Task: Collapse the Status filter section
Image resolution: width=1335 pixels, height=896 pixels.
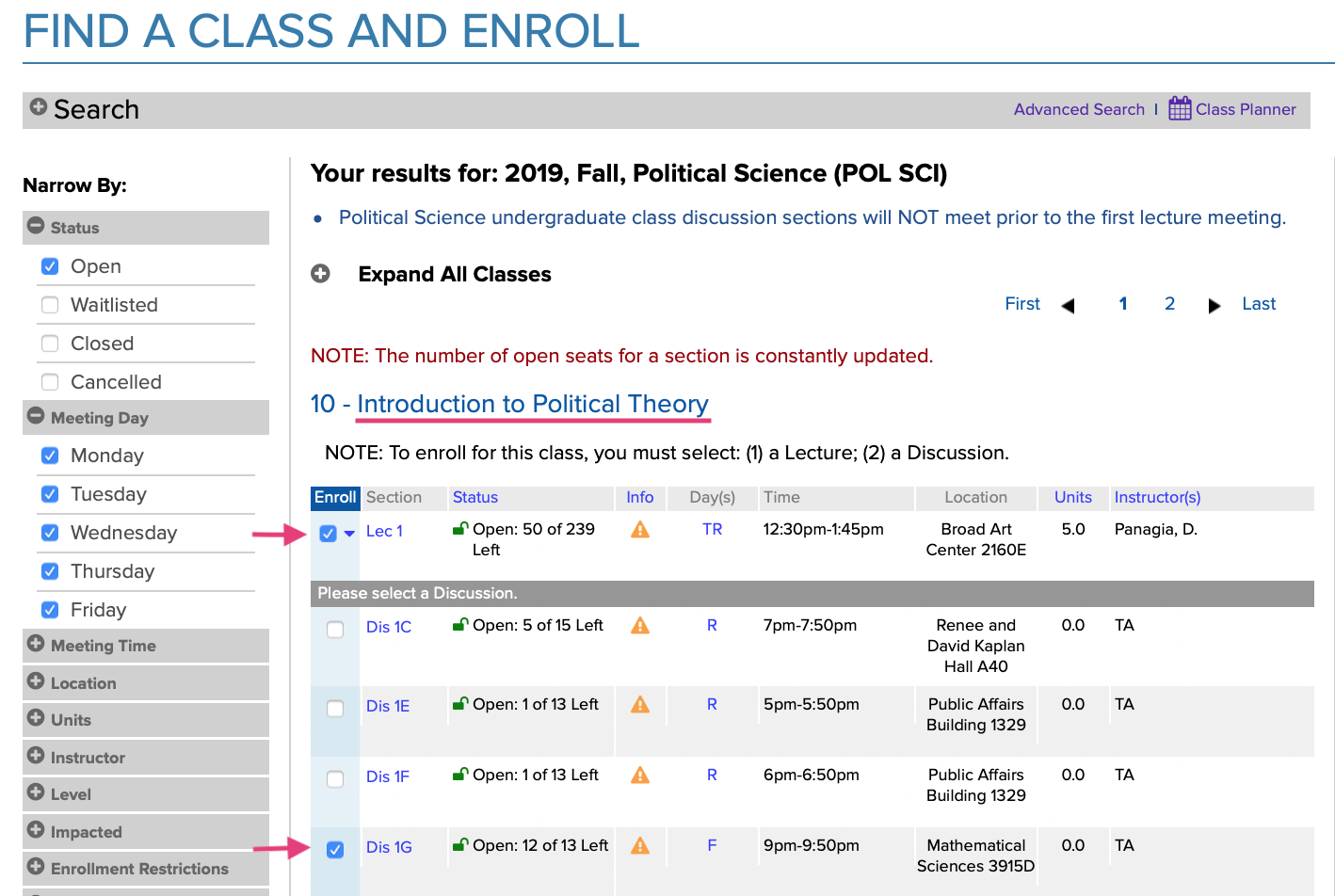Action: 36,226
